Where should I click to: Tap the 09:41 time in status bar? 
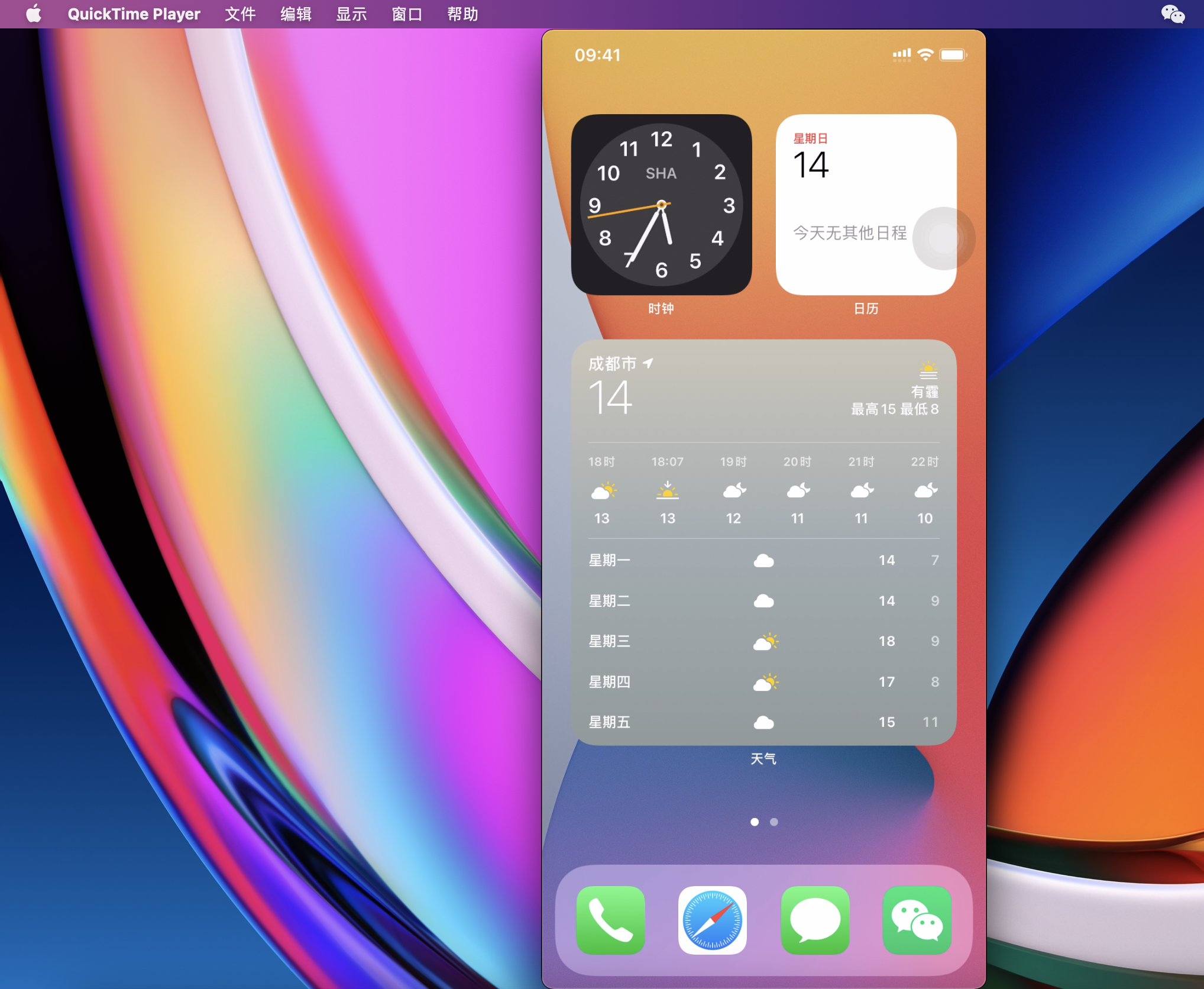597,55
